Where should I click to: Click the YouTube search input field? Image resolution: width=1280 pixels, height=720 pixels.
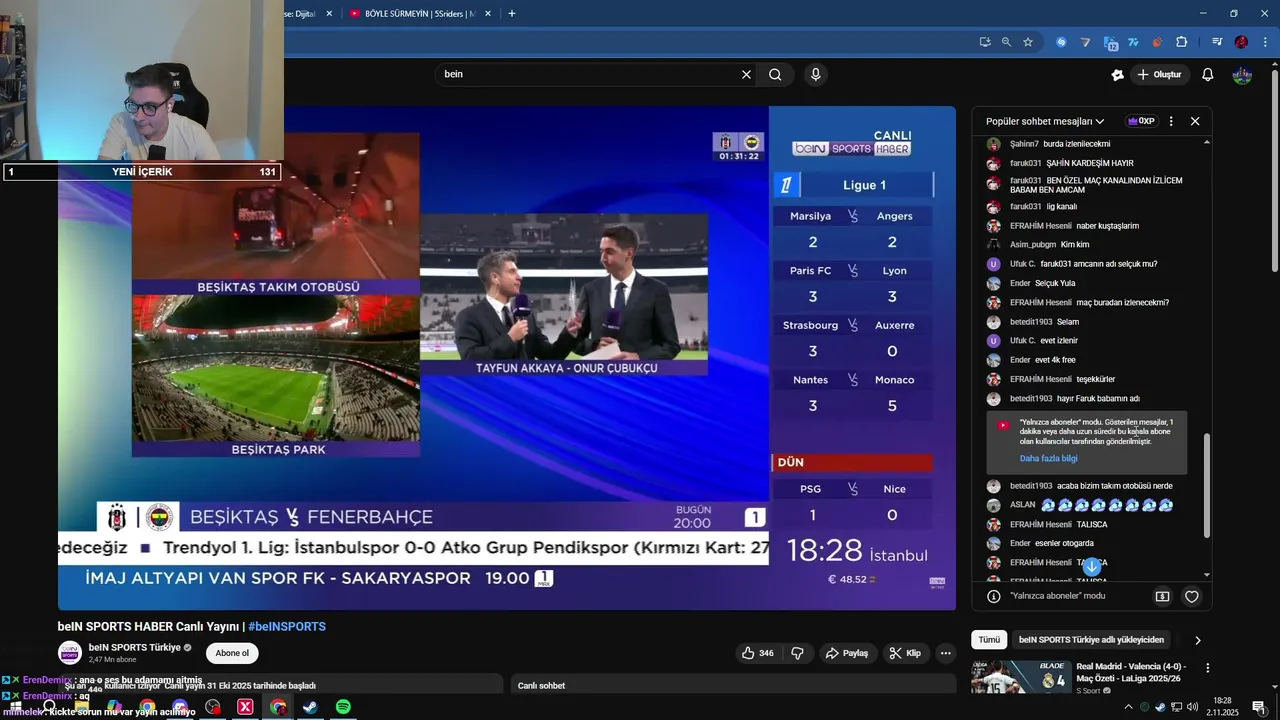[590, 74]
